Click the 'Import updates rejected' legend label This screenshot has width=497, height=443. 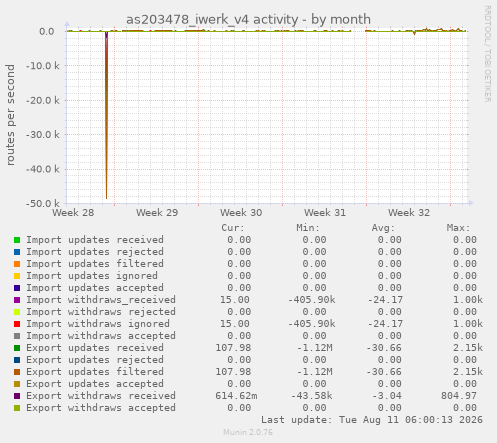(x=95, y=252)
